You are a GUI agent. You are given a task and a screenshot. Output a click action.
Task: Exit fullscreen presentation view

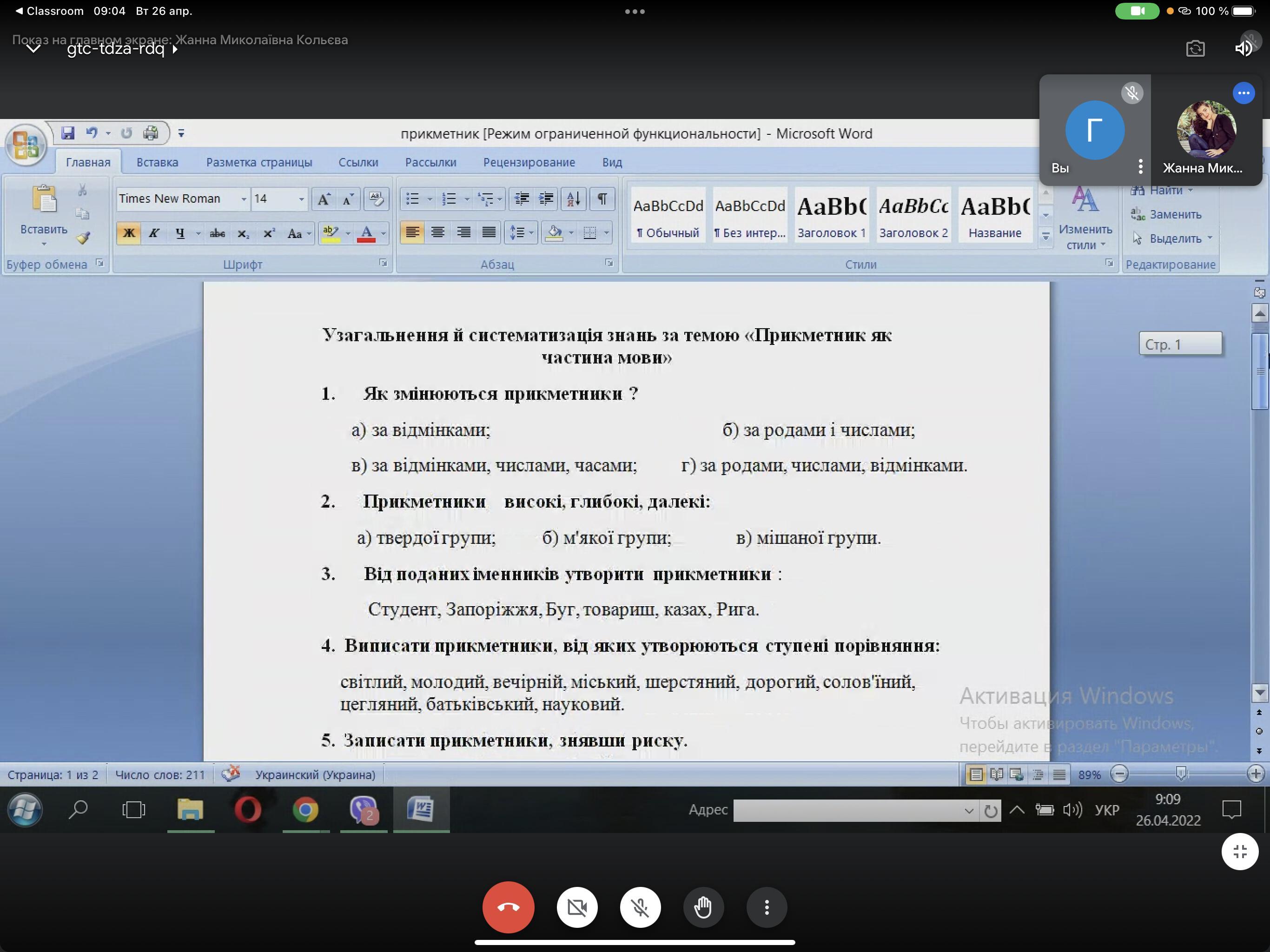point(1240,852)
